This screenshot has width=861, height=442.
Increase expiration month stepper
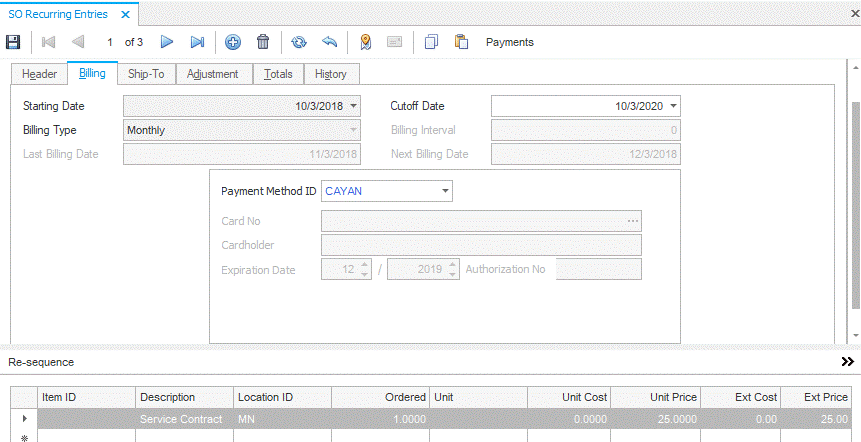[x=365, y=265]
